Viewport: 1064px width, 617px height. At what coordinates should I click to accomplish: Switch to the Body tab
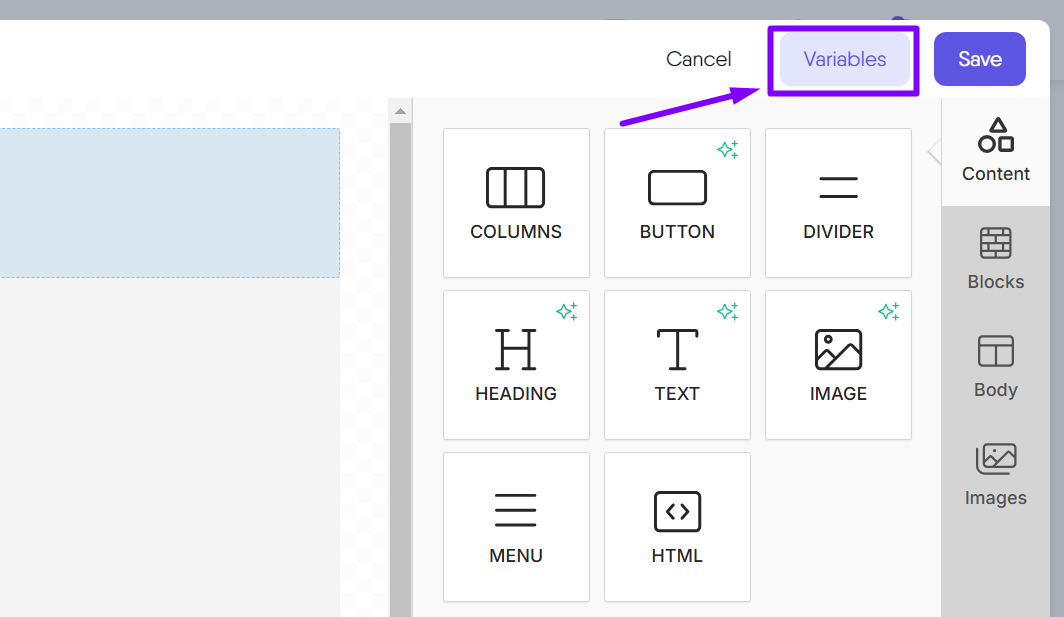click(995, 367)
